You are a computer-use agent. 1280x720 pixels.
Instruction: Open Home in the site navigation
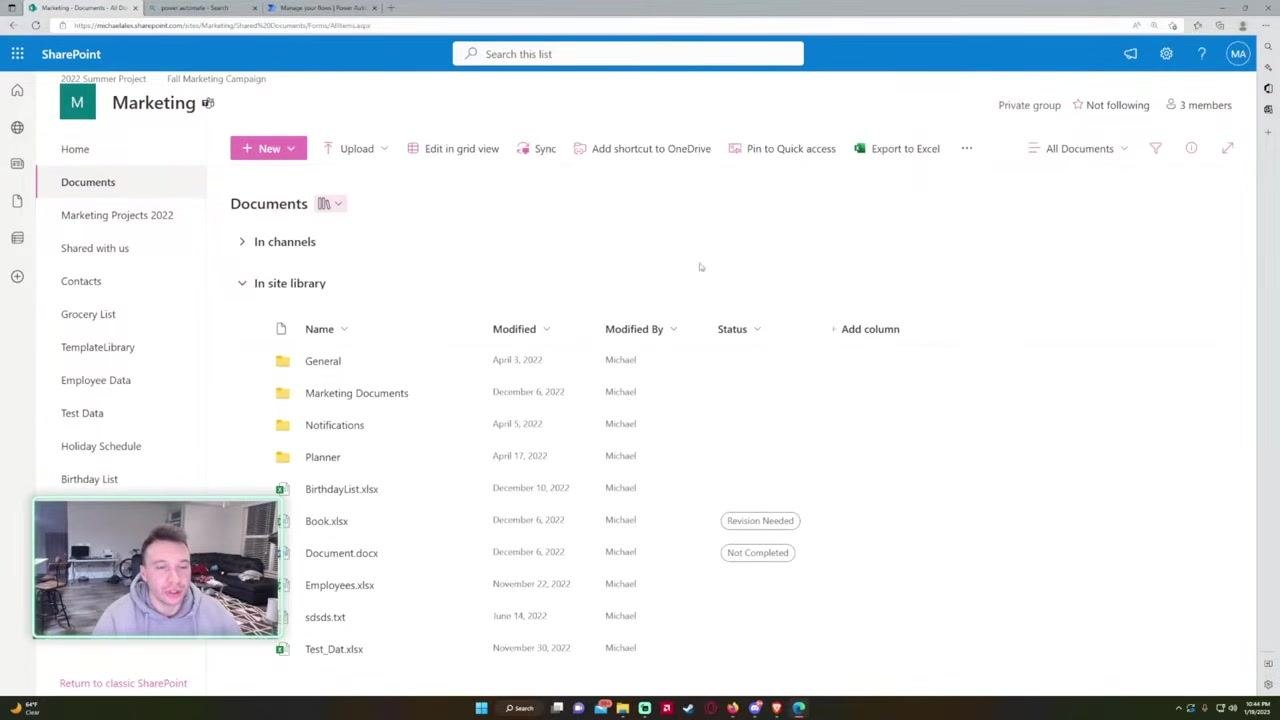[75, 149]
